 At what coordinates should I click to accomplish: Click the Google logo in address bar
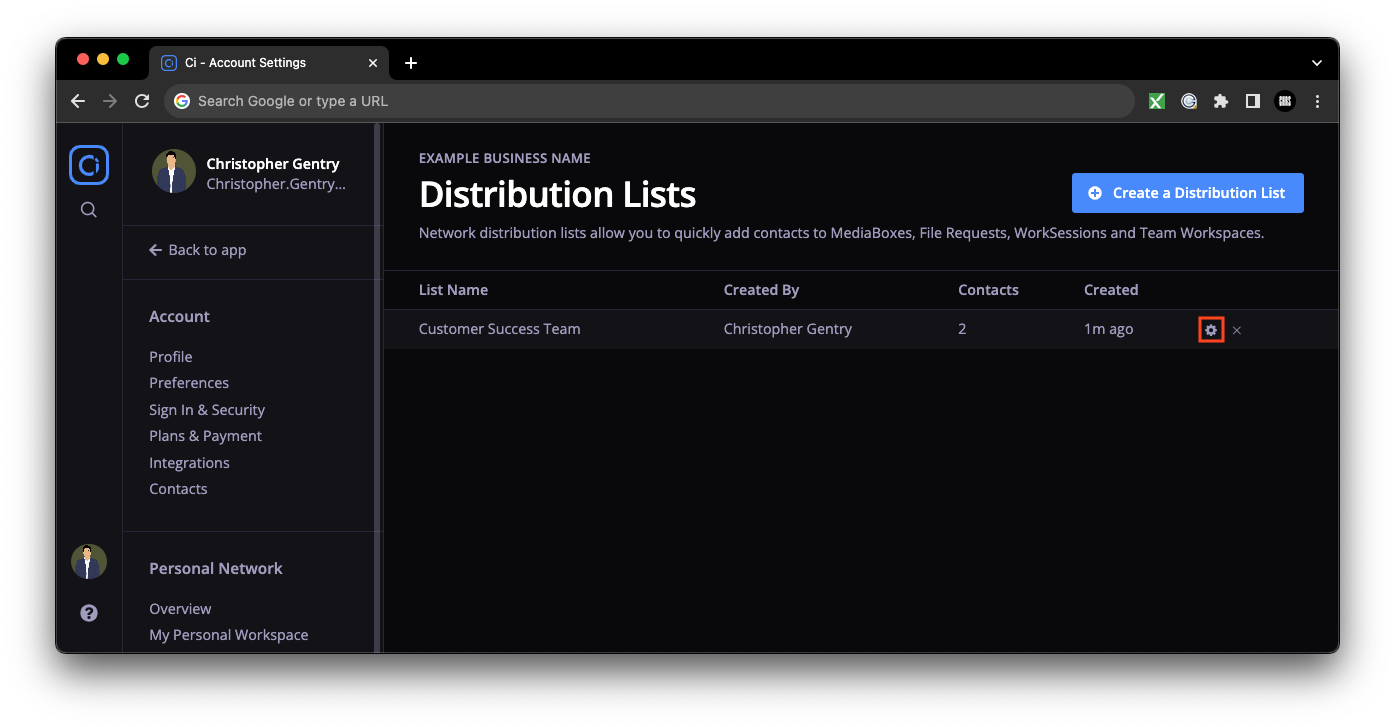[182, 101]
